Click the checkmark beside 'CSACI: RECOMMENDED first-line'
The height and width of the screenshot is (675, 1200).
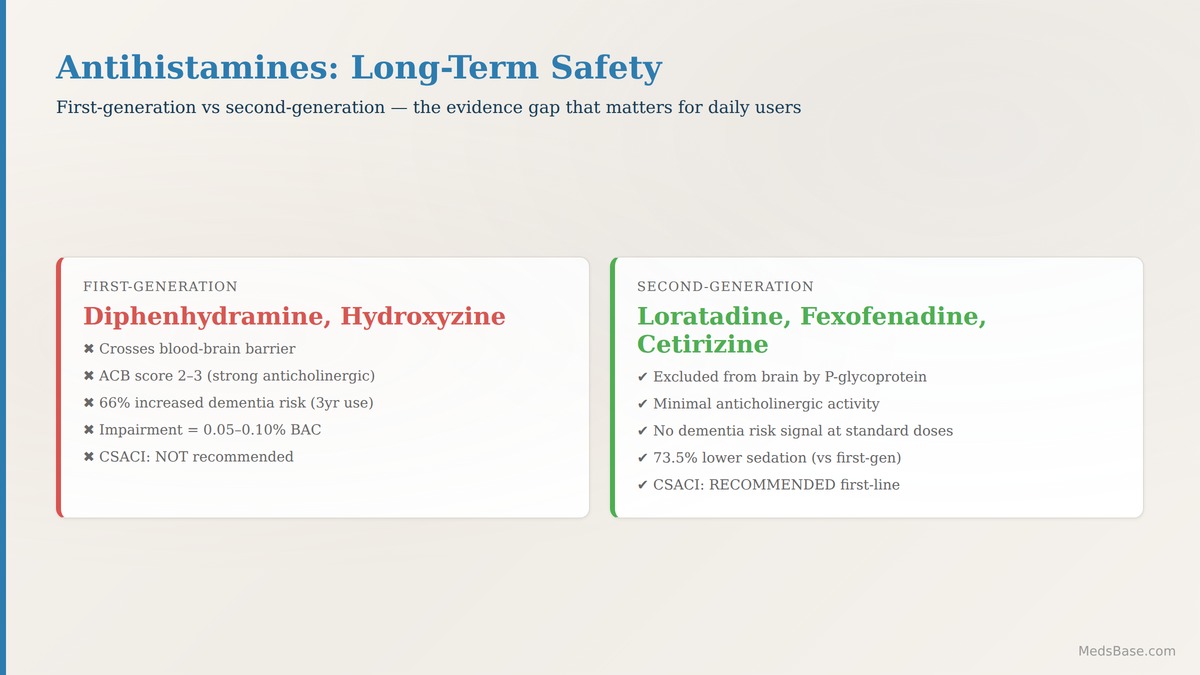click(643, 485)
